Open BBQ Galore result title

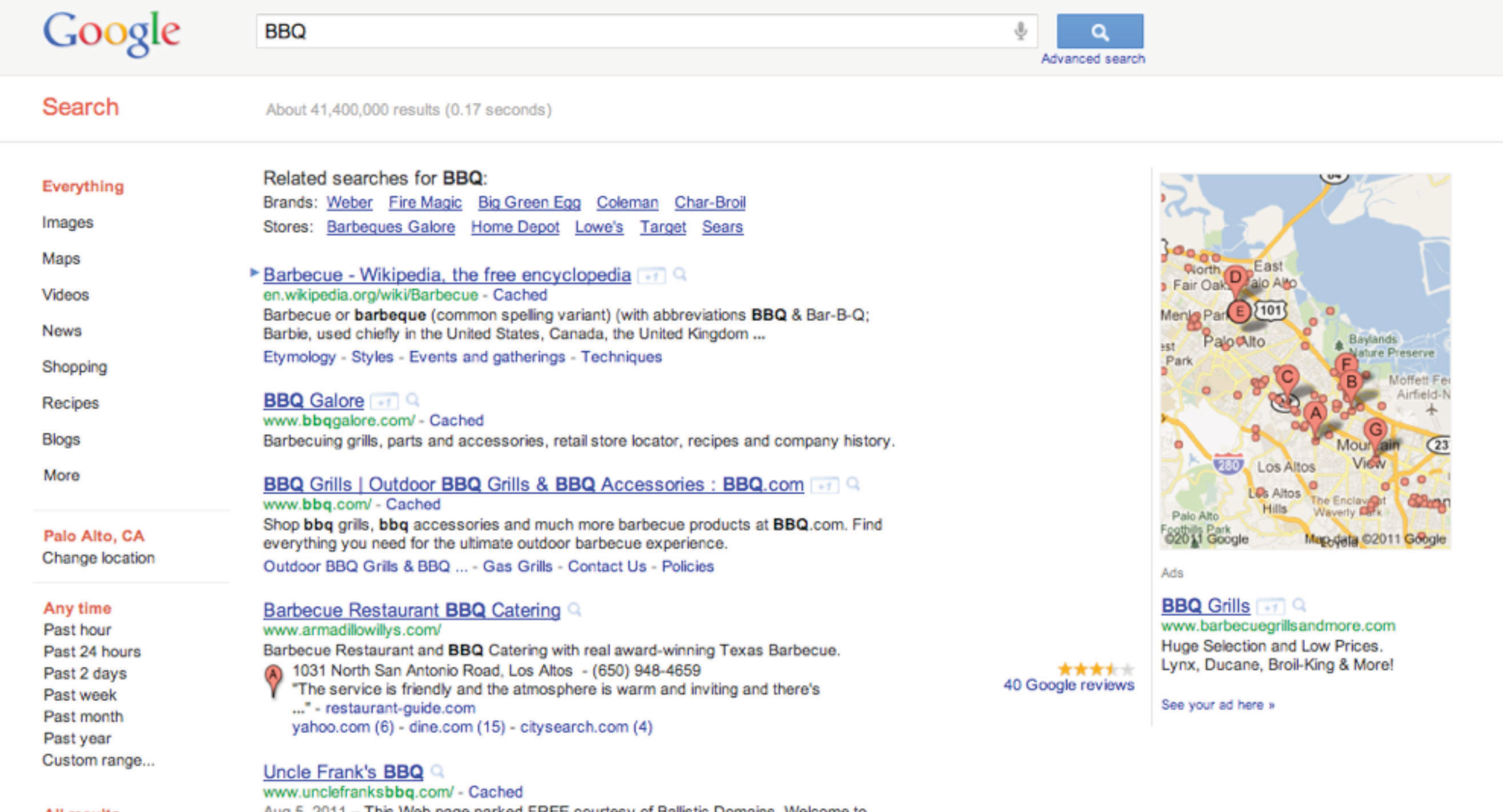[x=314, y=401]
